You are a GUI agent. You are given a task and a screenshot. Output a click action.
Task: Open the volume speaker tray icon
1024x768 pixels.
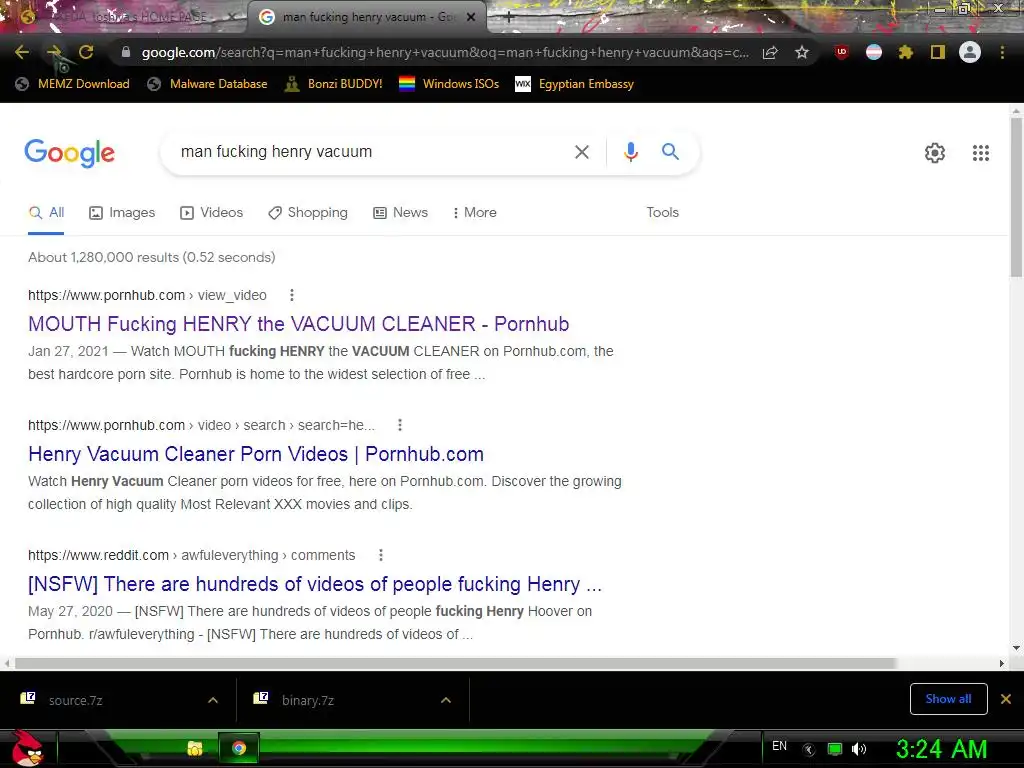point(859,749)
